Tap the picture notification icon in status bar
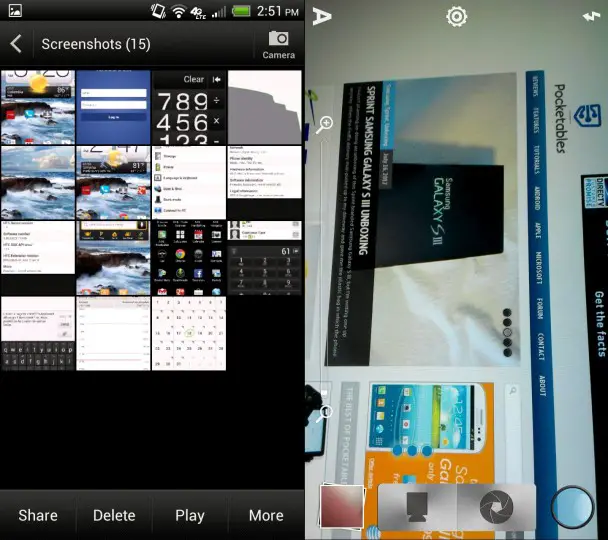 coord(15,10)
